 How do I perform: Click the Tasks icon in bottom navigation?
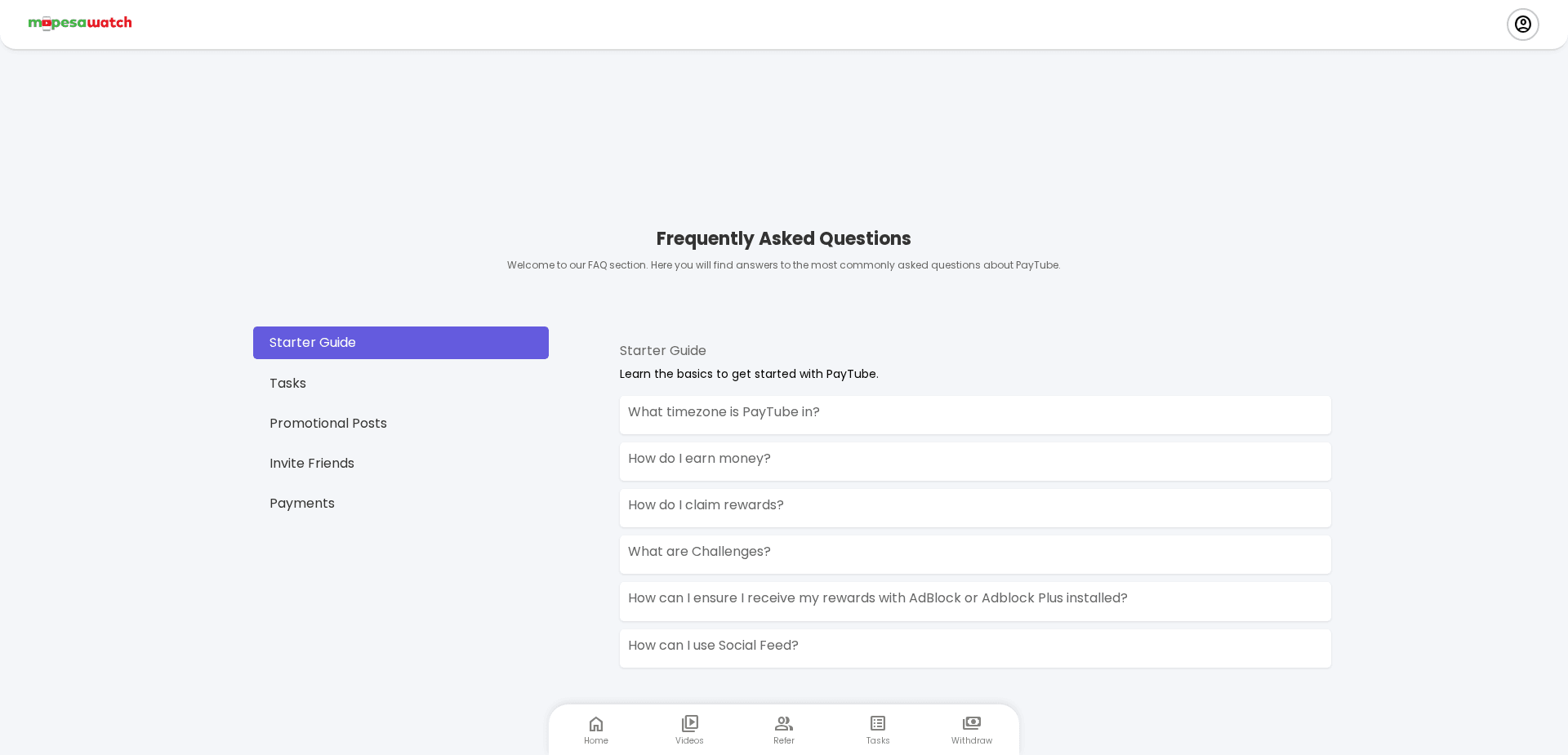877,729
